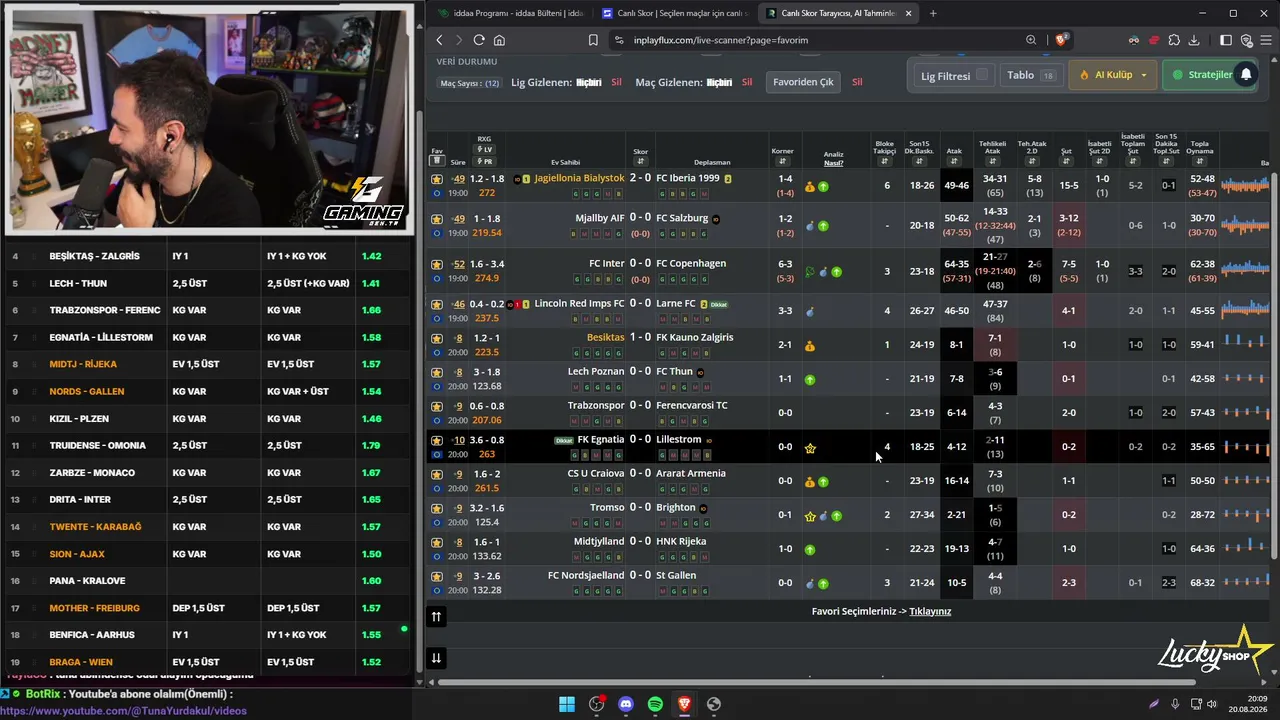1280x720 pixels.
Task: Open browser hamburger menu
Action: 1266,40
